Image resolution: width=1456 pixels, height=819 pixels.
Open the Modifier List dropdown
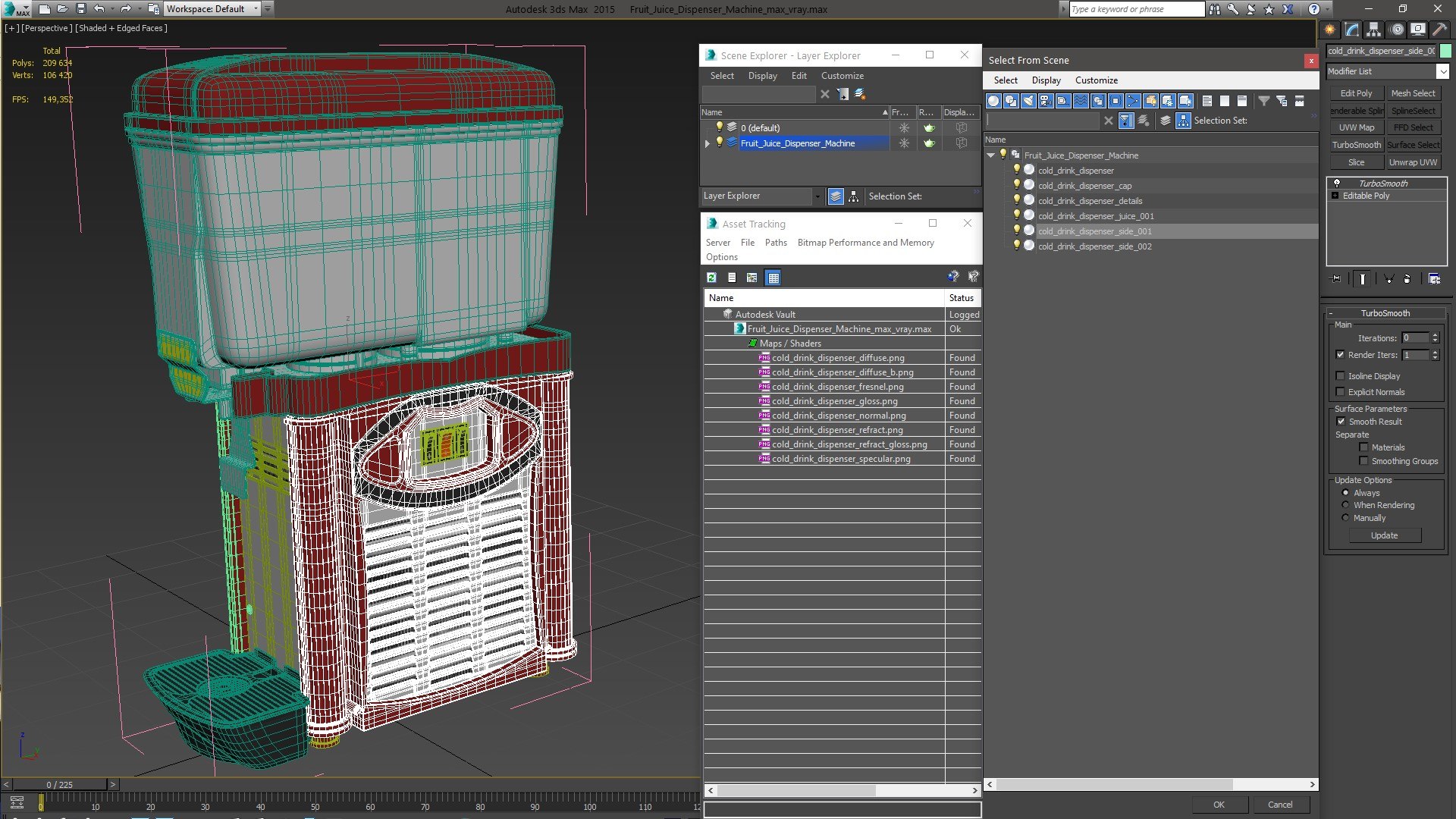[1442, 71]
